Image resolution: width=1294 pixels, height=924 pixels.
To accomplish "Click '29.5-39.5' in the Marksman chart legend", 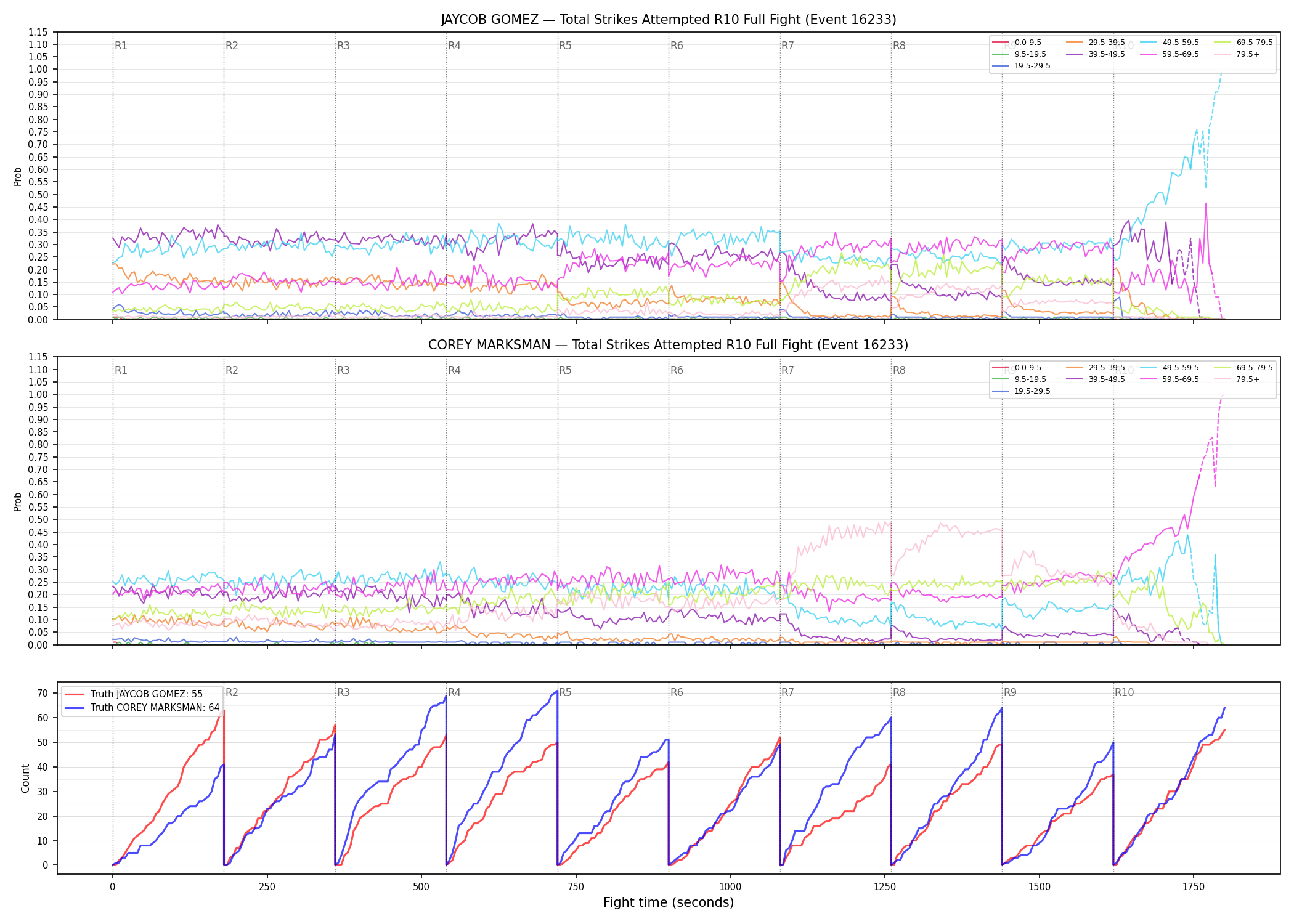I will tap(1107, 368).
